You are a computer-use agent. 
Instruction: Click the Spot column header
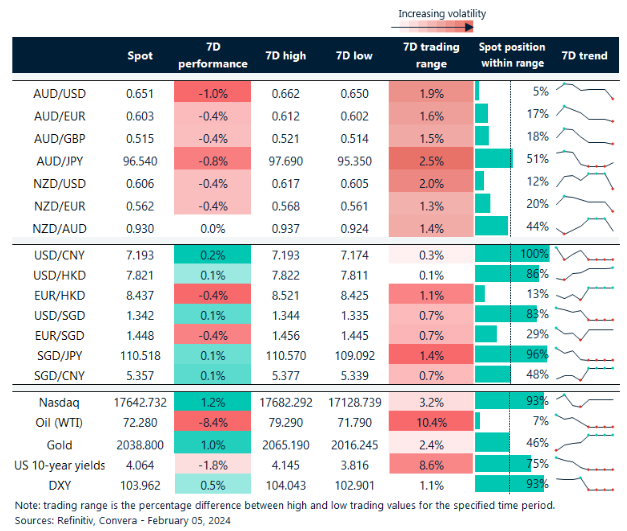(x=141, y=56)
